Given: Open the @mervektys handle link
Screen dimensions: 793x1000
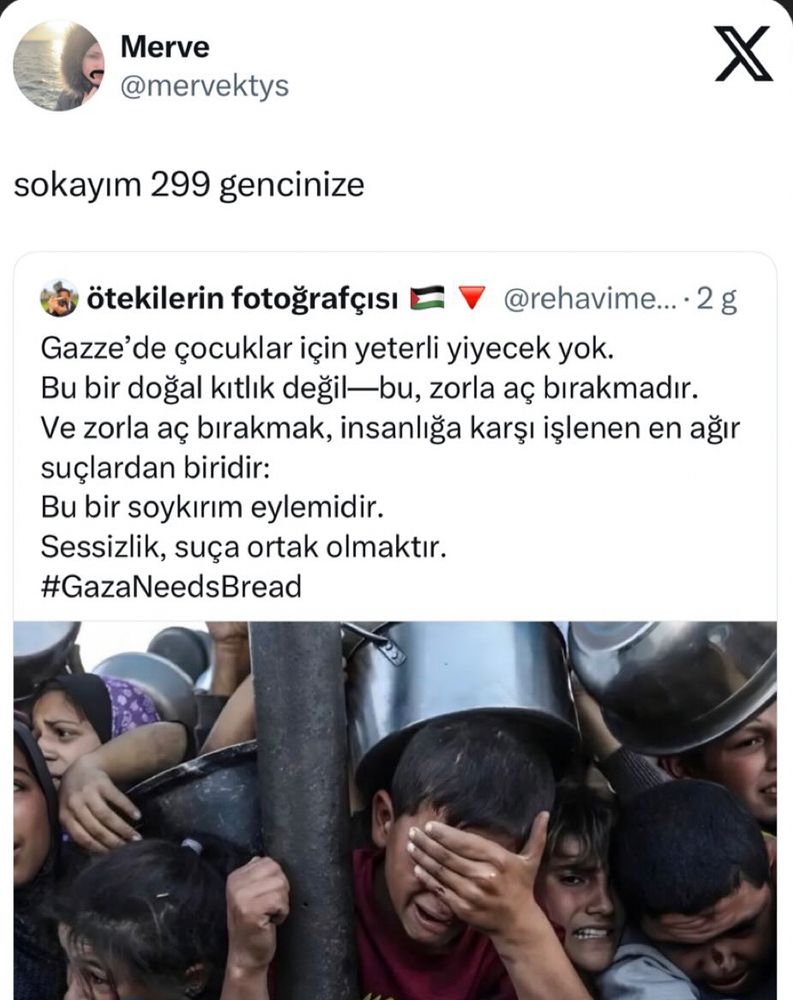Looking at the screenshot, I should click(x=204, y=85).
